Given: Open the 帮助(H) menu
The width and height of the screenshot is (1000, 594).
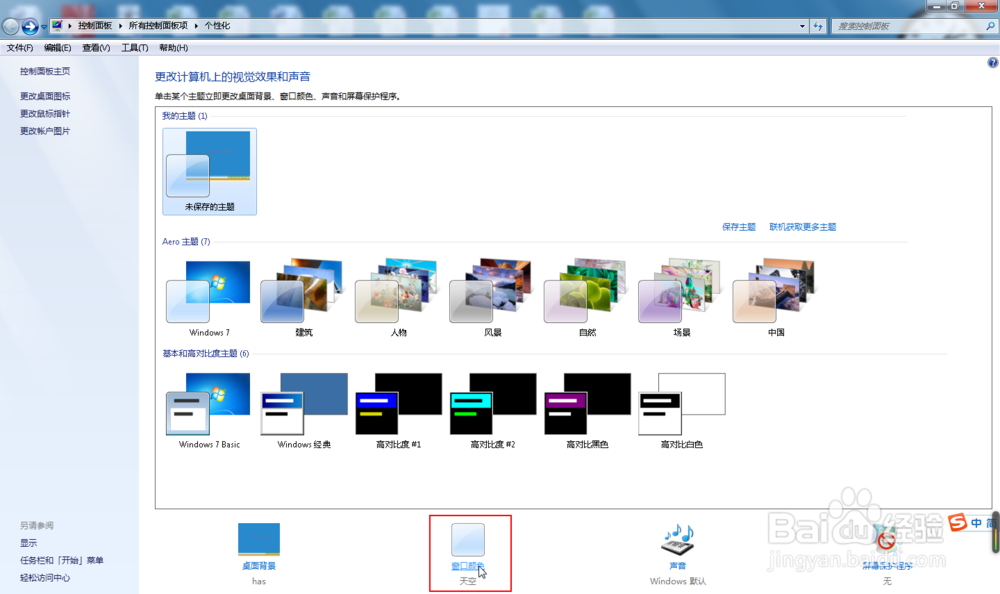Looking at the screenshot, I should 173,48.
